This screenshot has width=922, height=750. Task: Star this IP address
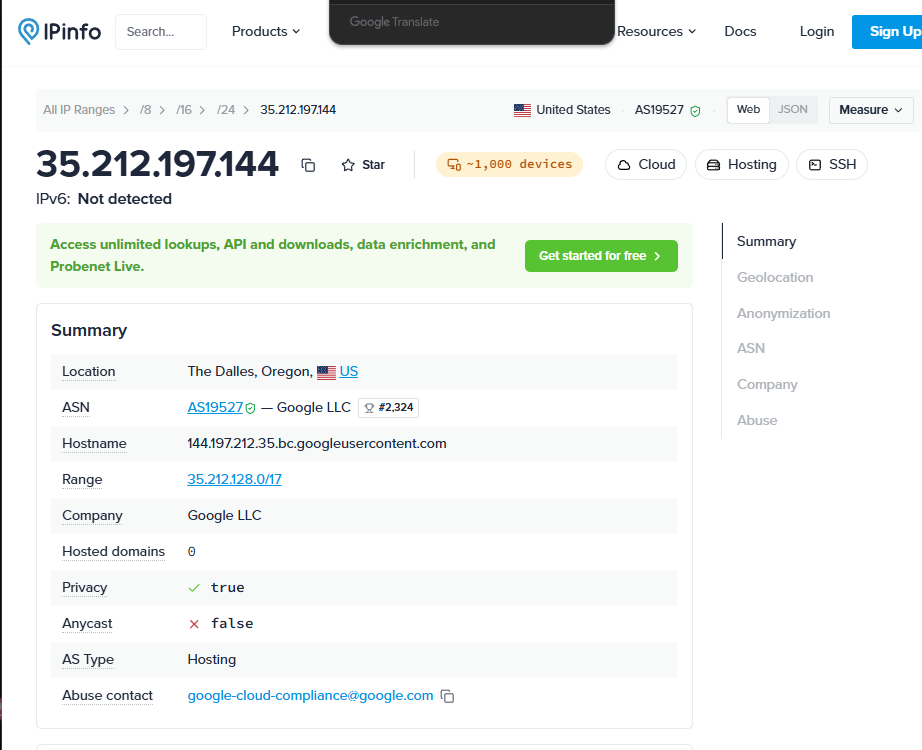pyautogui.click(x=363, y=165)
